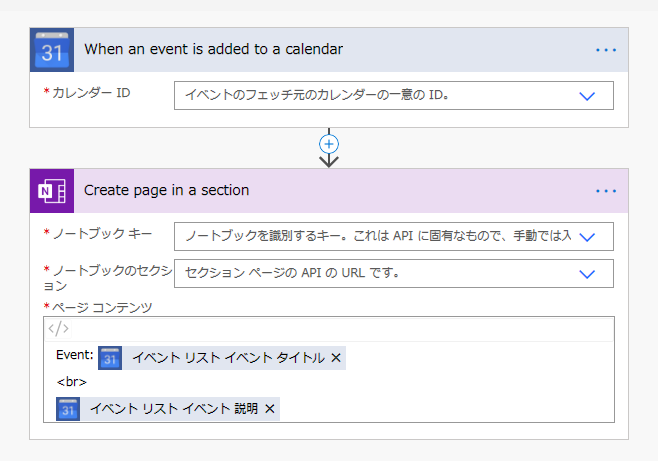Collapse the Create page in a section header
The width and height of the screenshot is (658, 461).
coord(167,190)
